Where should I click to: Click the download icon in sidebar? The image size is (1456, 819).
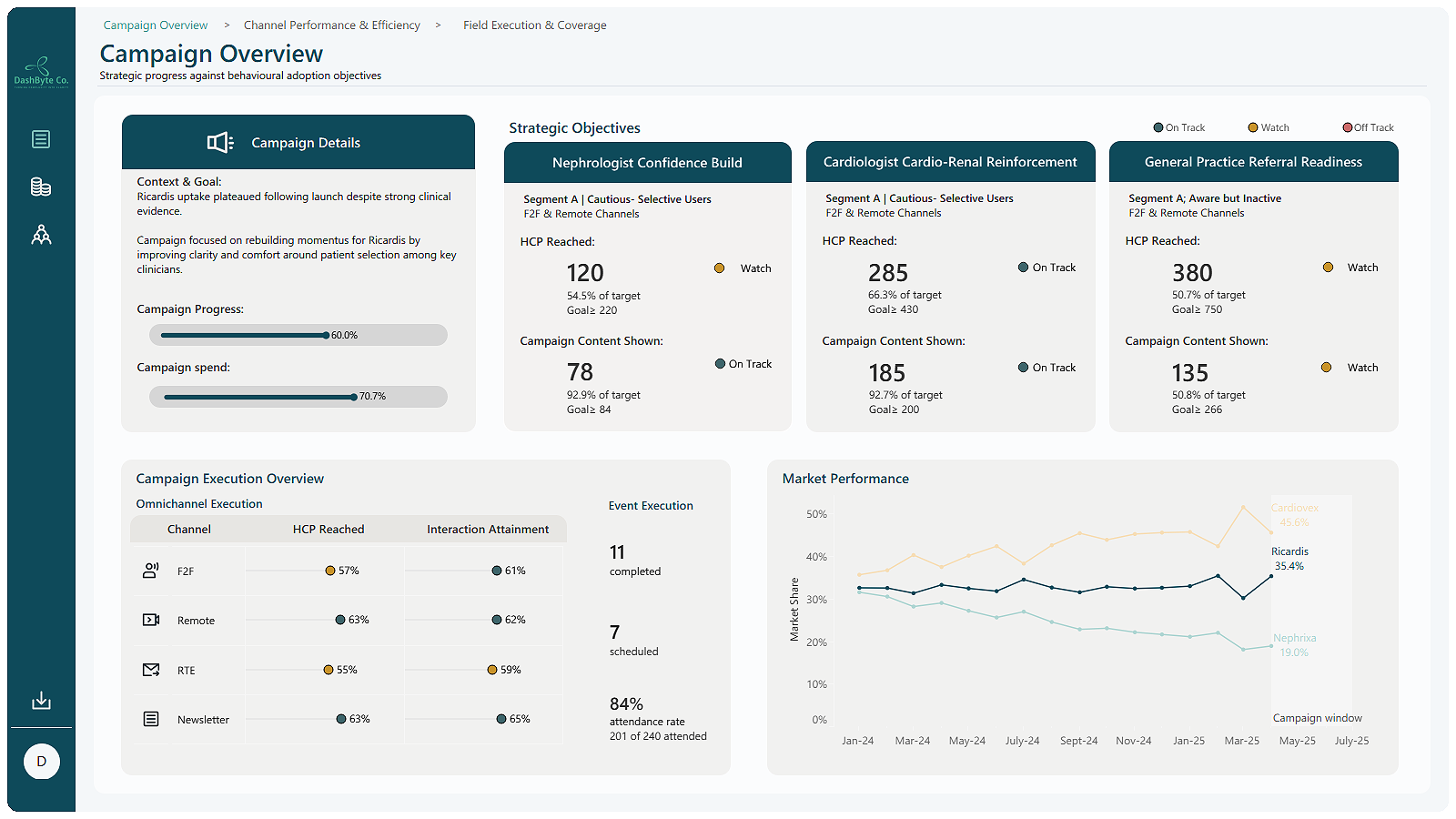[41, 700]
